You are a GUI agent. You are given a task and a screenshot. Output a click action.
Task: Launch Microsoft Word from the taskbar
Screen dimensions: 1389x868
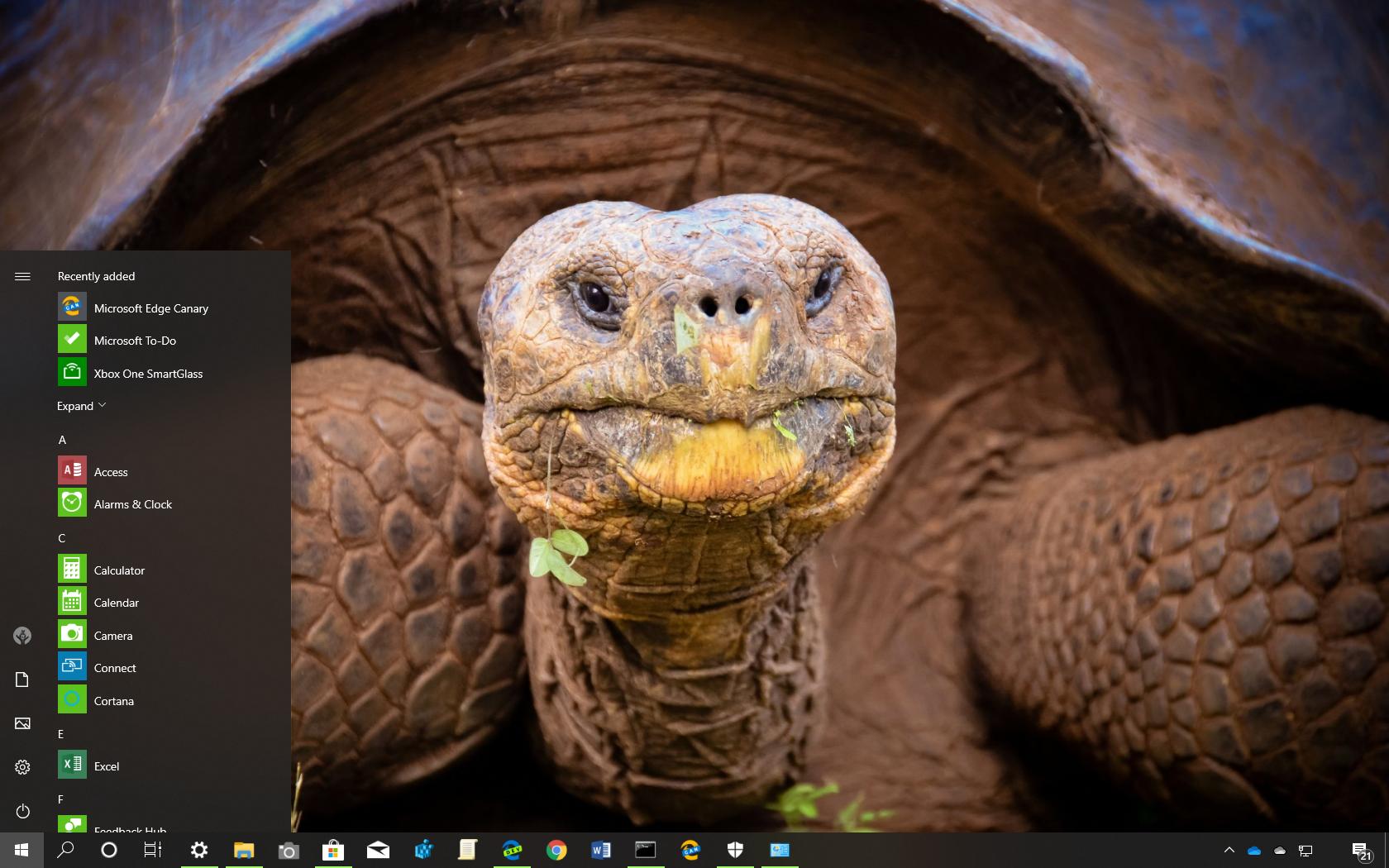pyautogui.click(x=601, y=850)
